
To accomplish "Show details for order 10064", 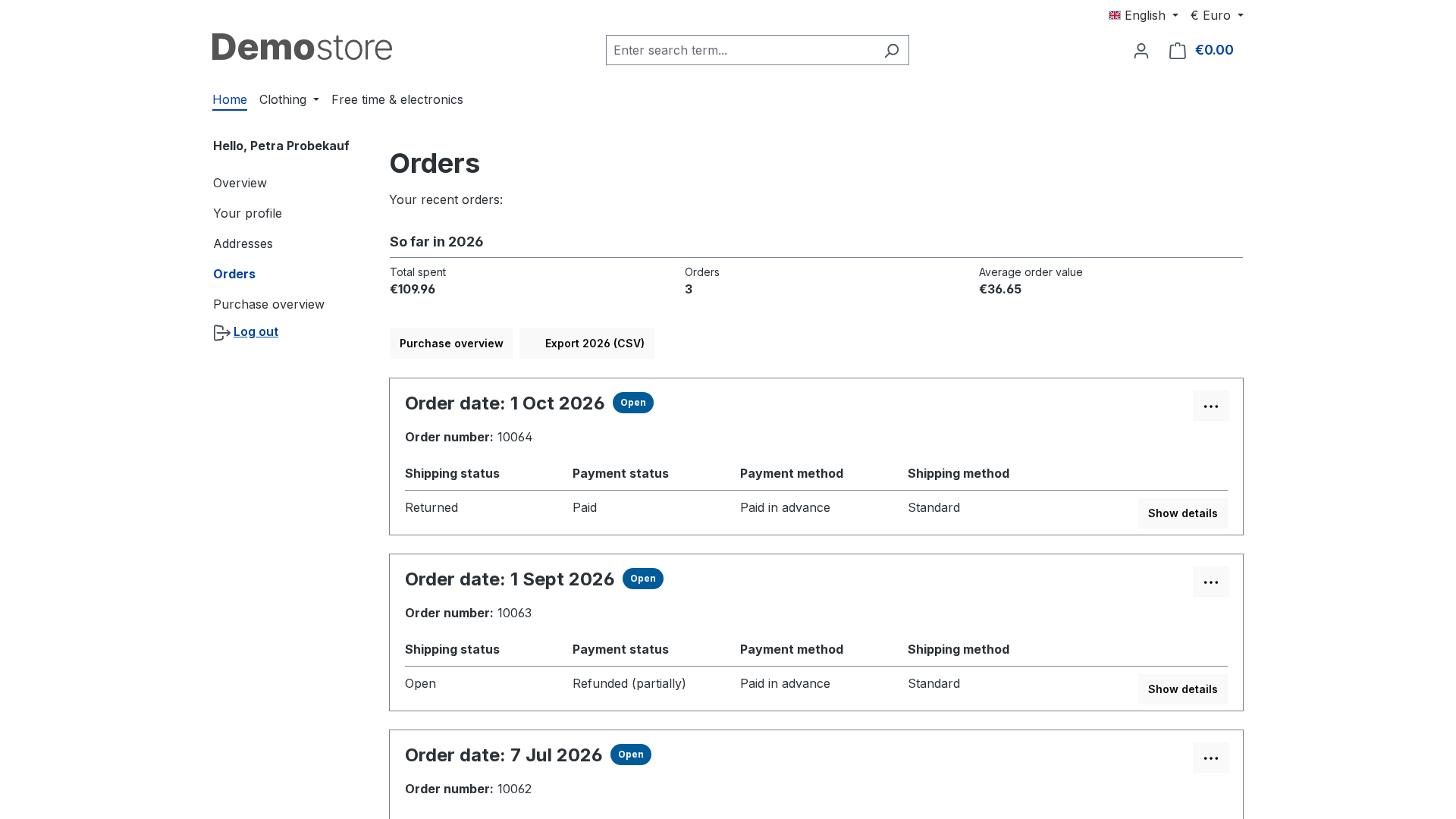I will coord(1182,513).
